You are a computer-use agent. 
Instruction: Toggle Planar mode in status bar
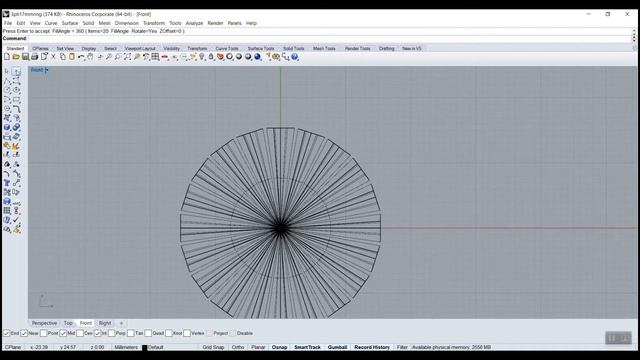point(258,347)
